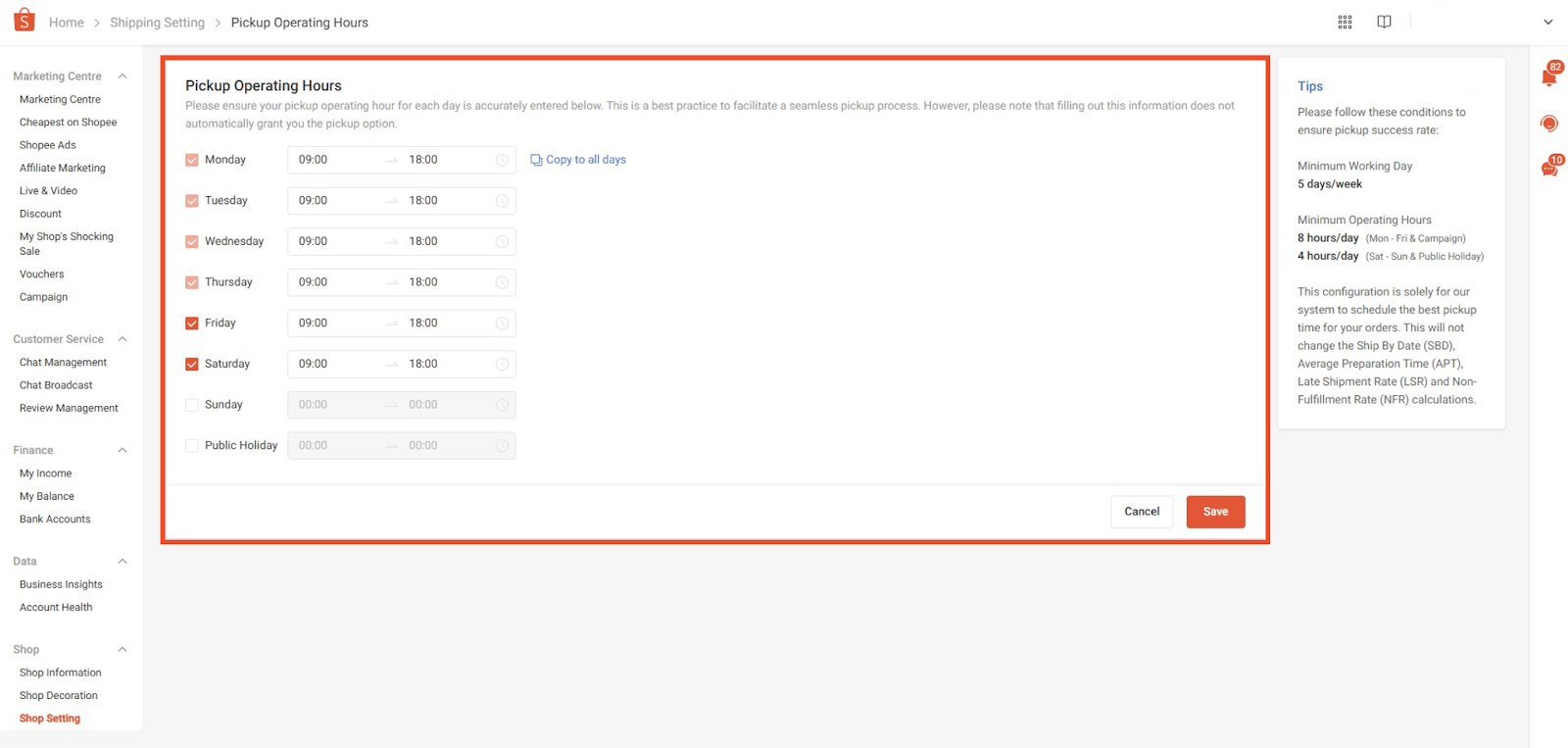The height and width of the screenshot is (748, 1568).
Task: Click Copy to all days link
Action: click(584, 160)
